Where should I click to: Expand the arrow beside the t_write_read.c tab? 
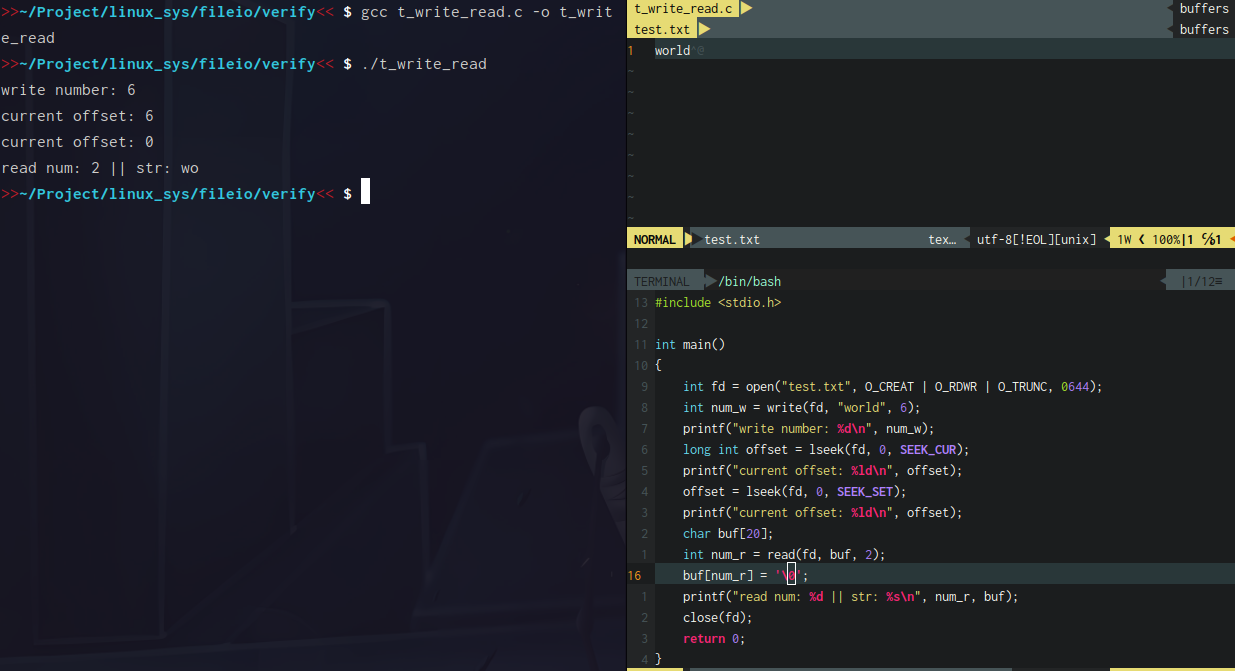coord(746,8)
